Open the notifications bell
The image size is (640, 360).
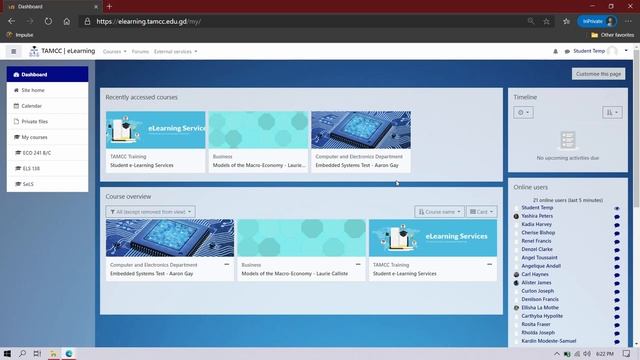(556, 51)
